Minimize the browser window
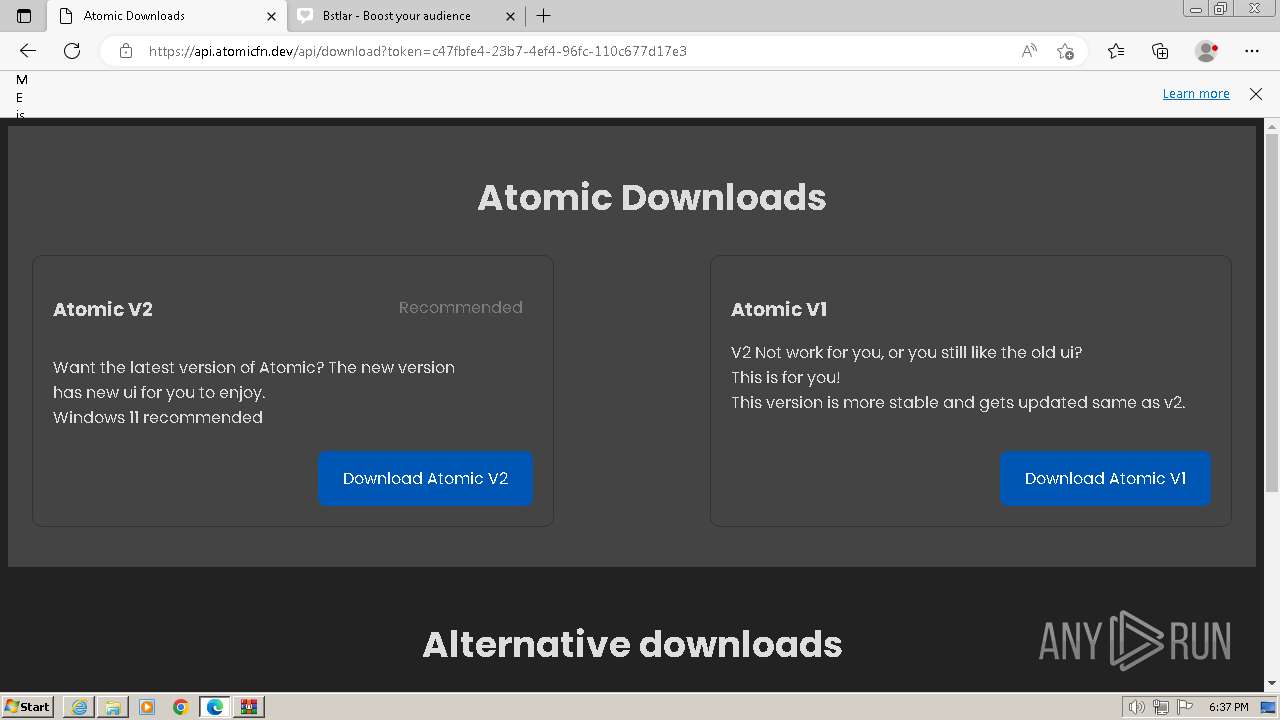 [x=1195, y=9]
